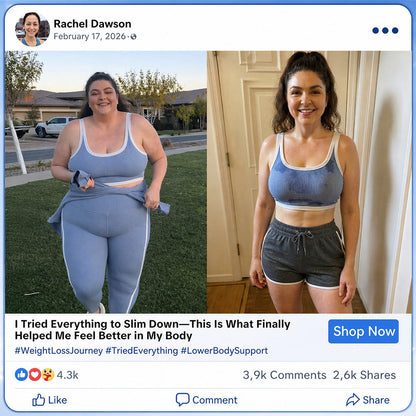View the 2,6k Shares list

[364, 375]
